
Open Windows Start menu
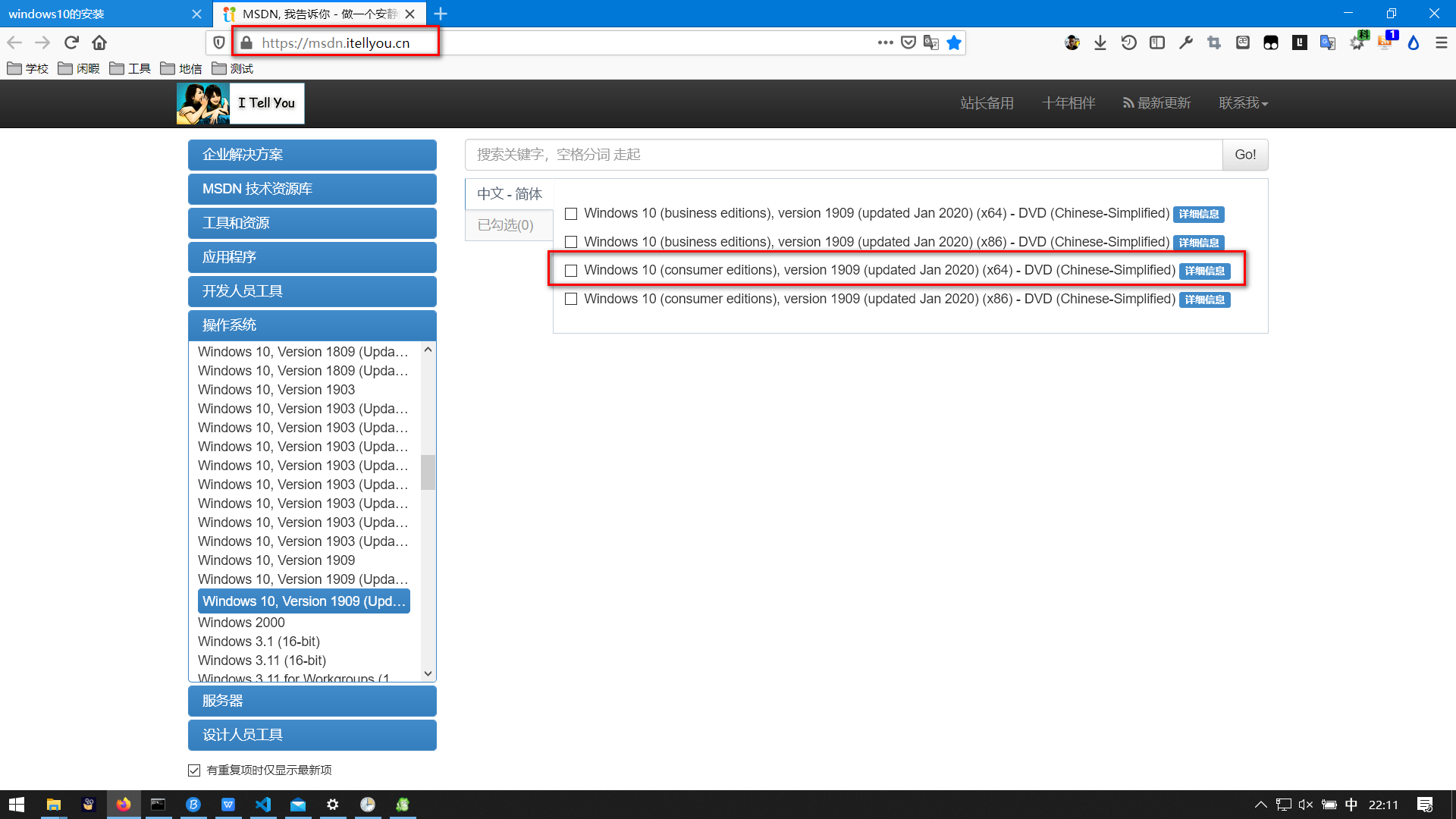pos(17,805)
